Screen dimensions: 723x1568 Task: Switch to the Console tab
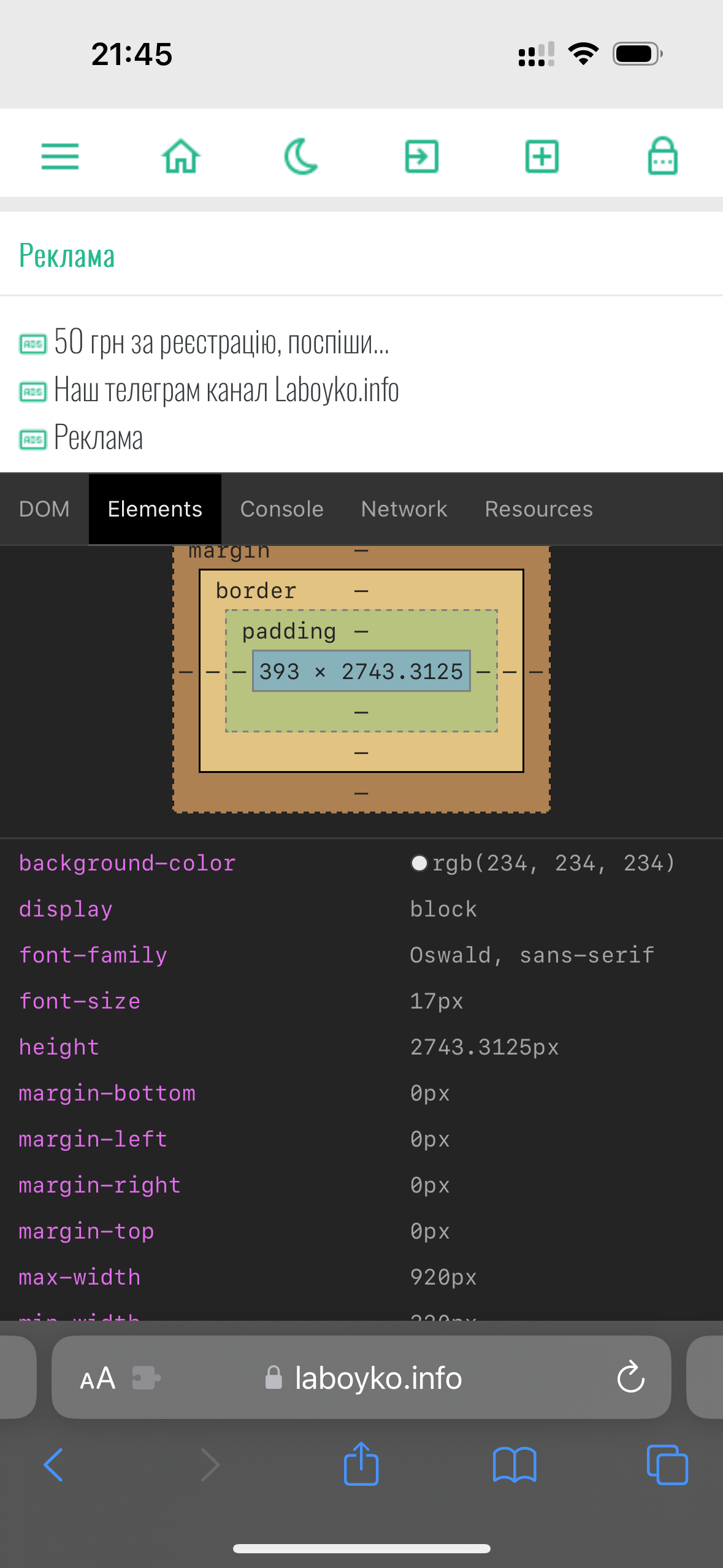click(x=281, y=509)
